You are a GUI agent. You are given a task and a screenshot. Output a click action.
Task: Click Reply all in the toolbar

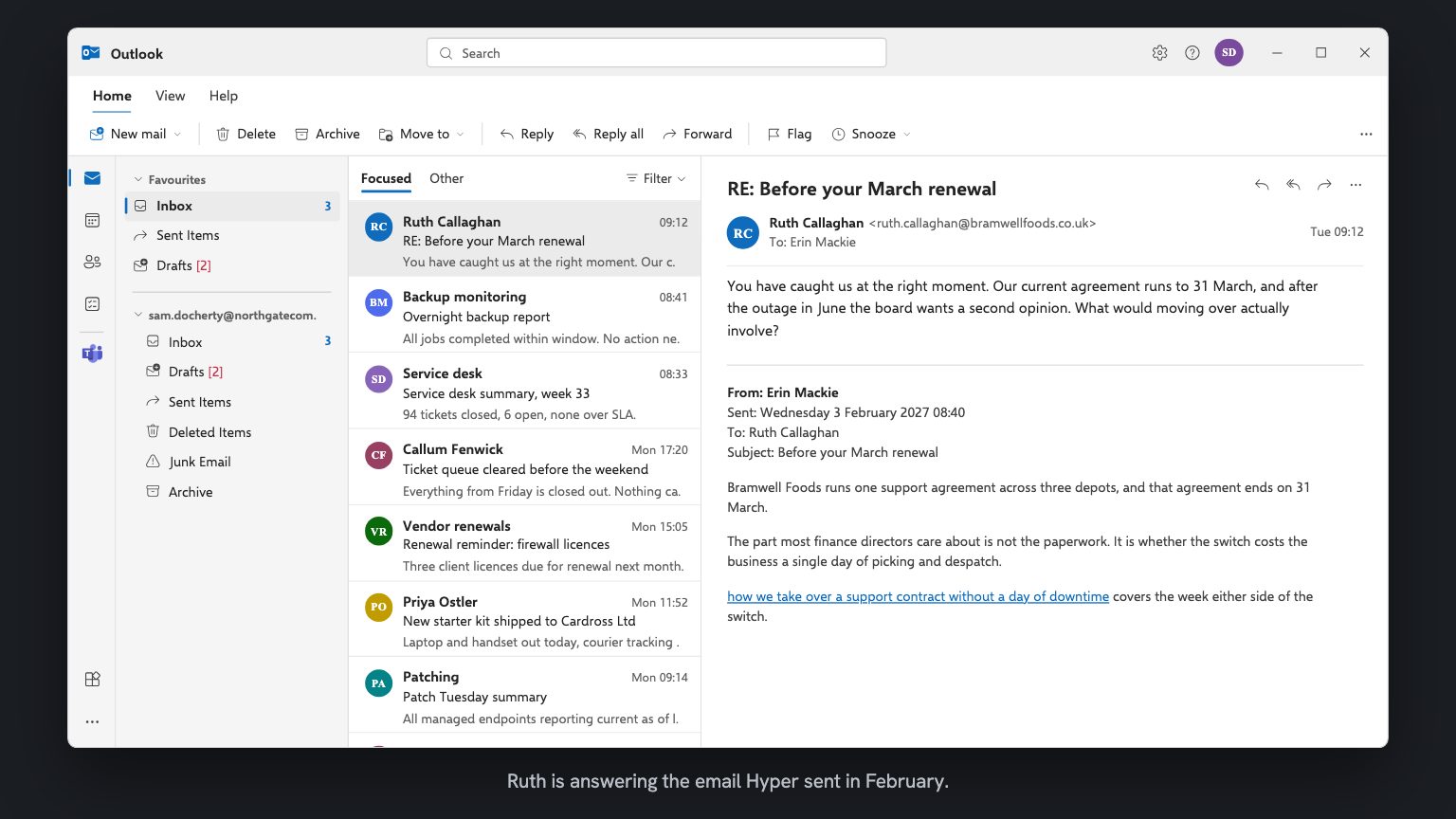(609, 135)
